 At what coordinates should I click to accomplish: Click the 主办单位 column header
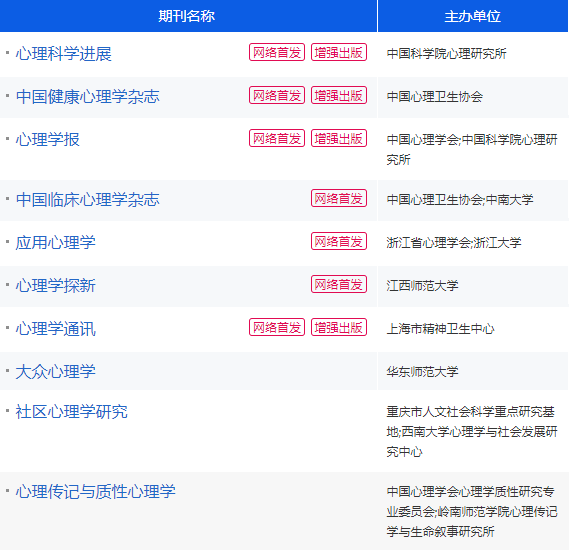tap(472, 16)
